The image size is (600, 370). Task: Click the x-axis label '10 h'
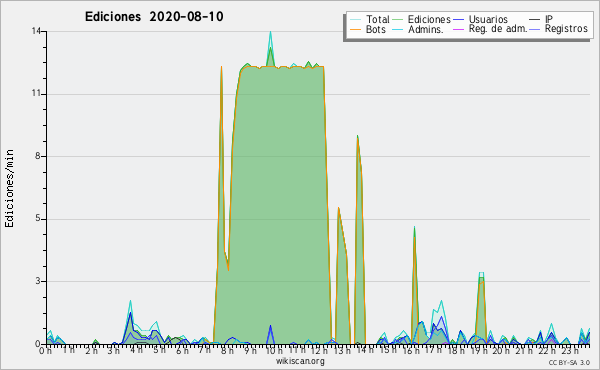tap(274, 351)
